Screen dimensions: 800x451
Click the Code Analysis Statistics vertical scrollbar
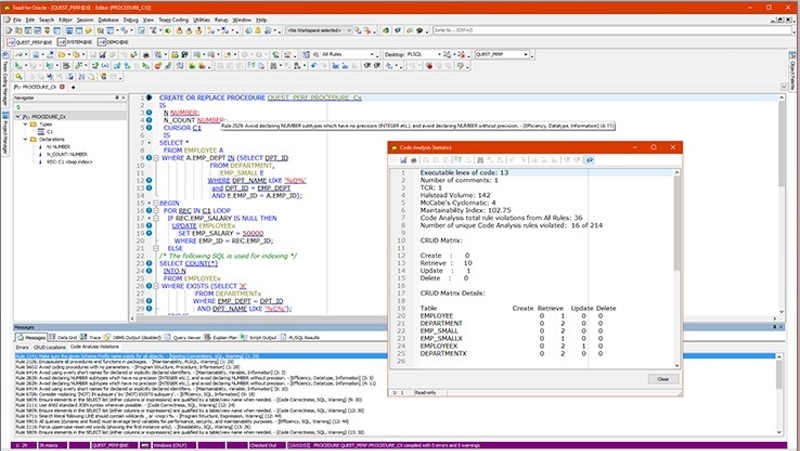677,269
